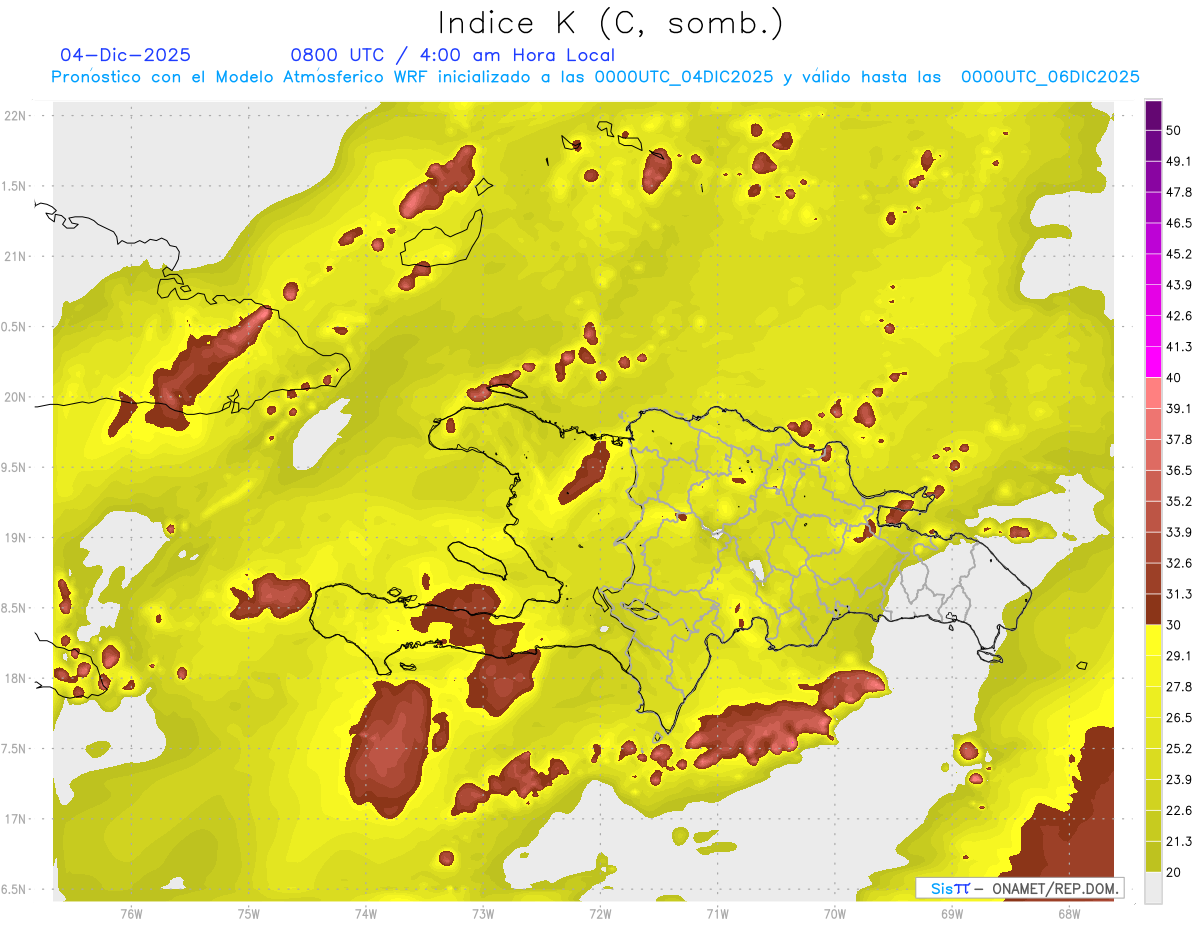This screenshot has width=1200, height=927.
Task: Click longitude label "74W"
Action: coord(365,913)
